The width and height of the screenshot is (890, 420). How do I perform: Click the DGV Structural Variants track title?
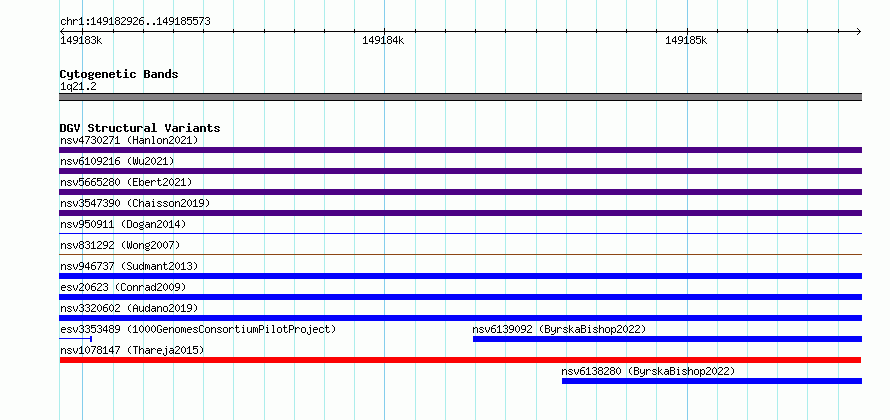pyautogui.click(x=140, y=128)
